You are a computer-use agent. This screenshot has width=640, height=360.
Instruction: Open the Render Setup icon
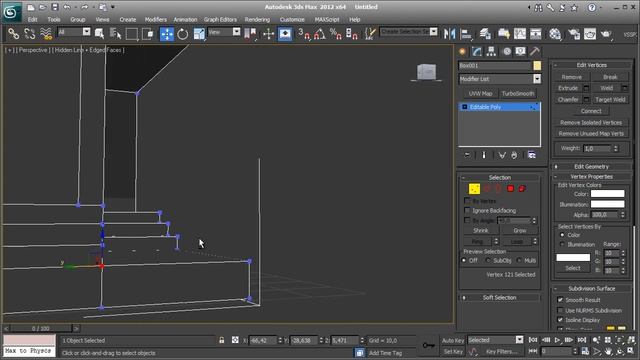click(x=574, y=33)
